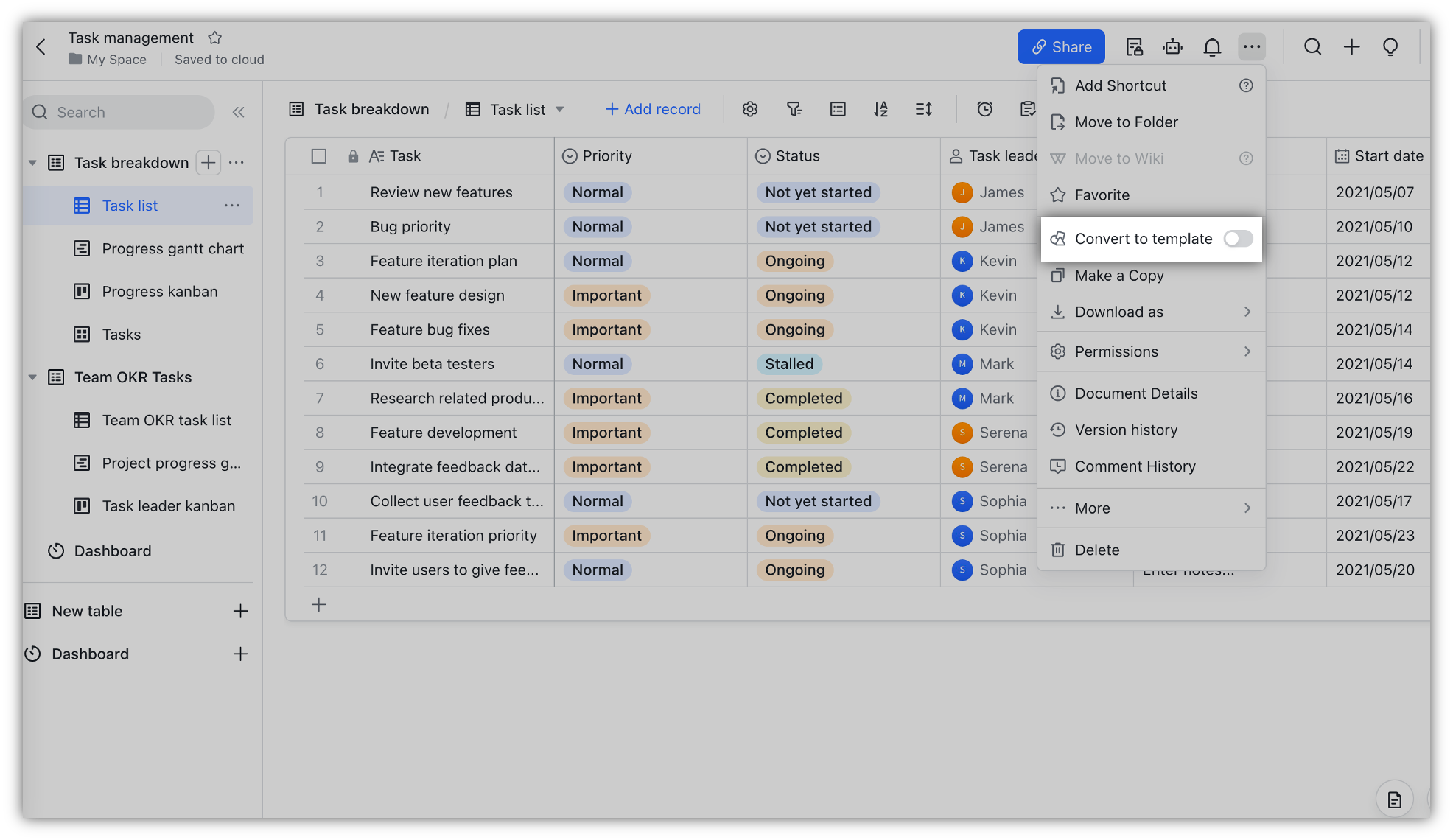Viewport: 1453px width, 840px height.
Task: Star the Task management document
Action: [x=214, y=38]
